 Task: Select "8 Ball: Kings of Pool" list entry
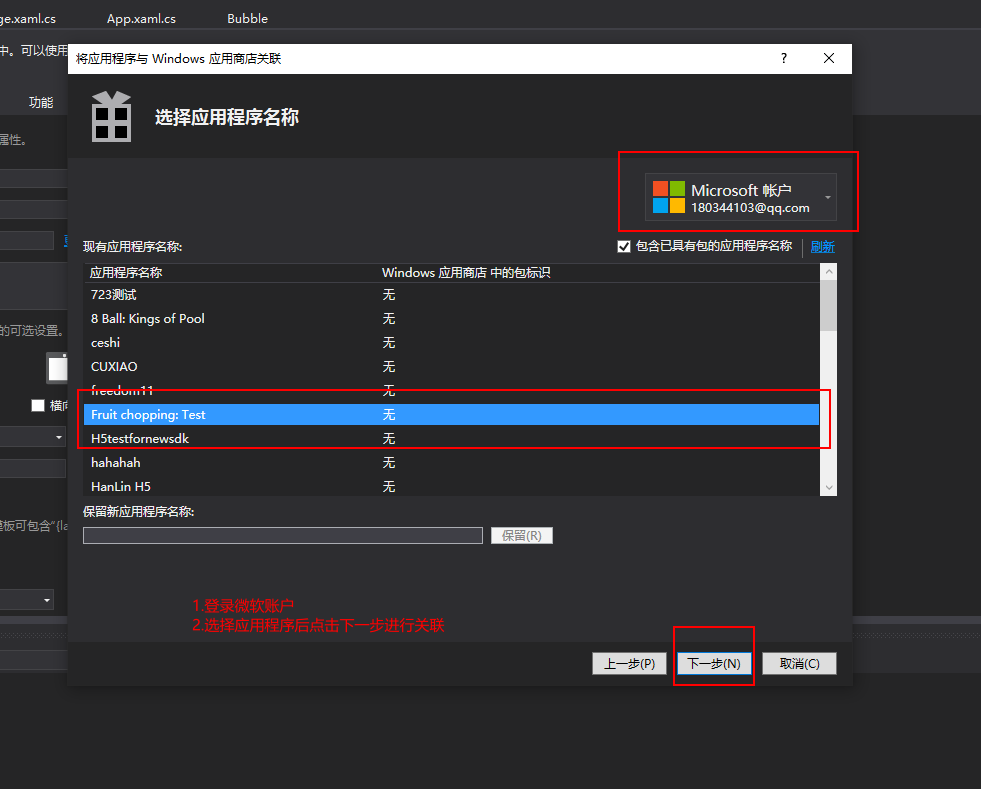coord(148,319)
